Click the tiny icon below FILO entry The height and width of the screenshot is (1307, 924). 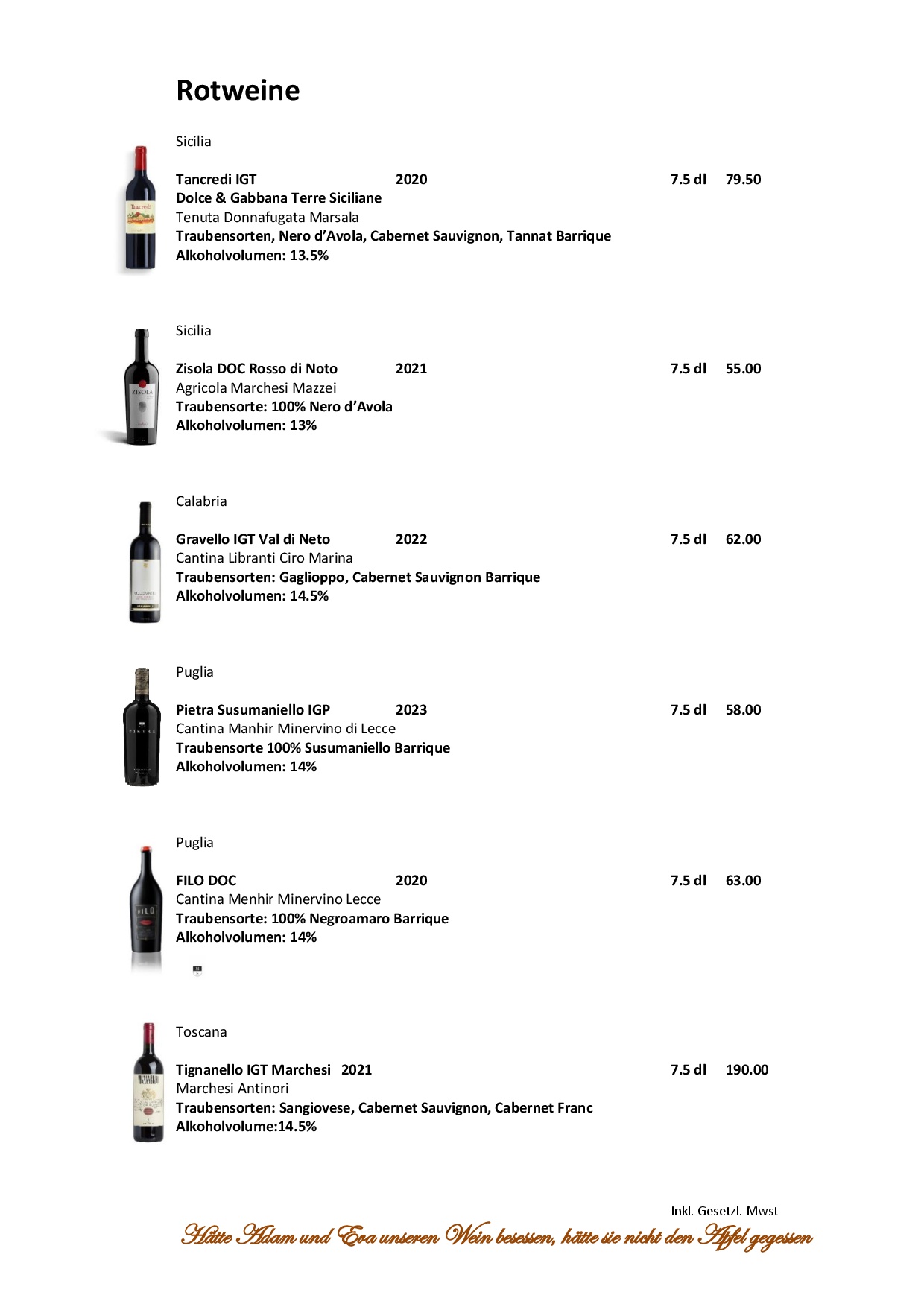[197, 969]
